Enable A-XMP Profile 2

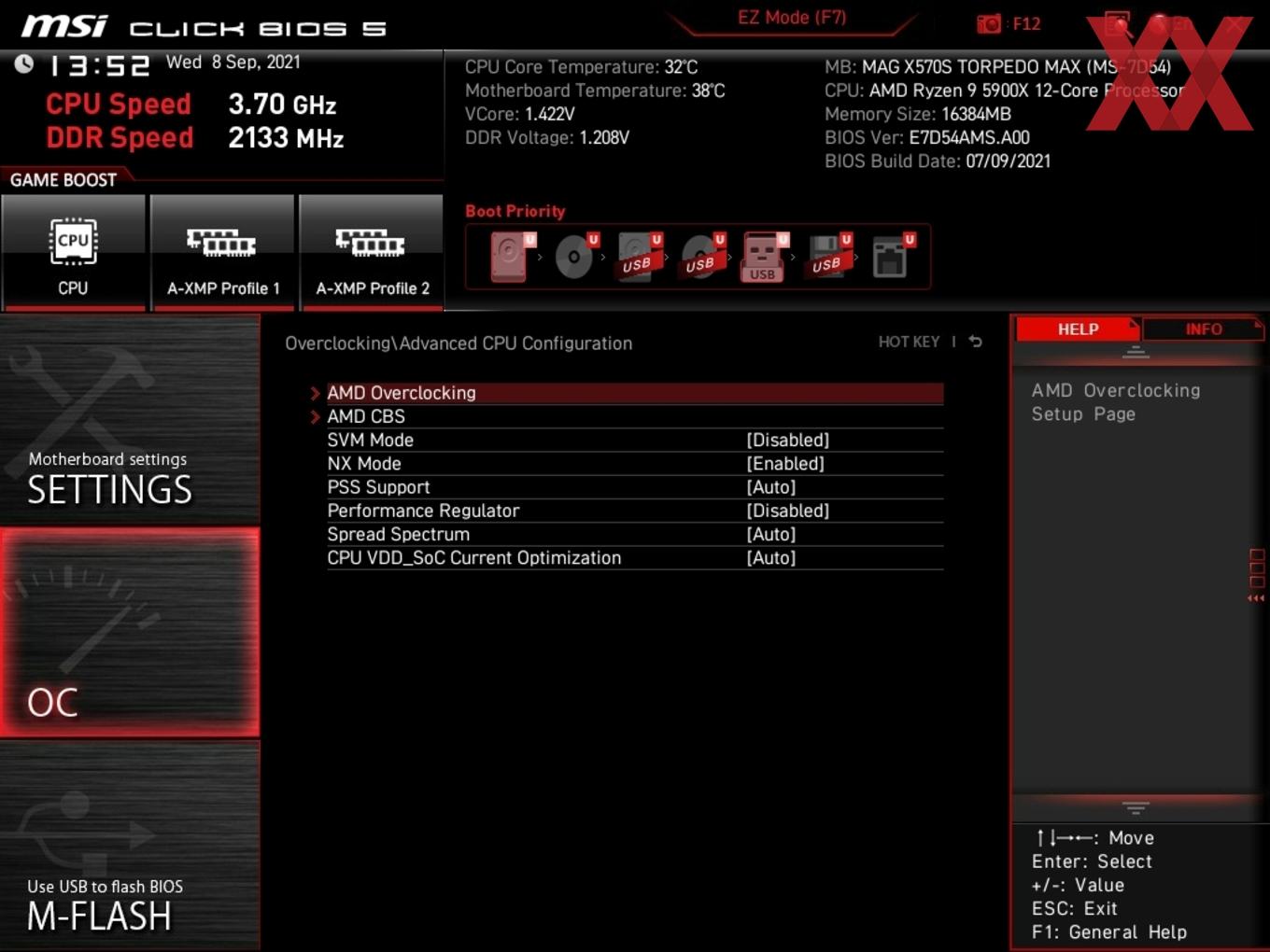tap(372, 252)
